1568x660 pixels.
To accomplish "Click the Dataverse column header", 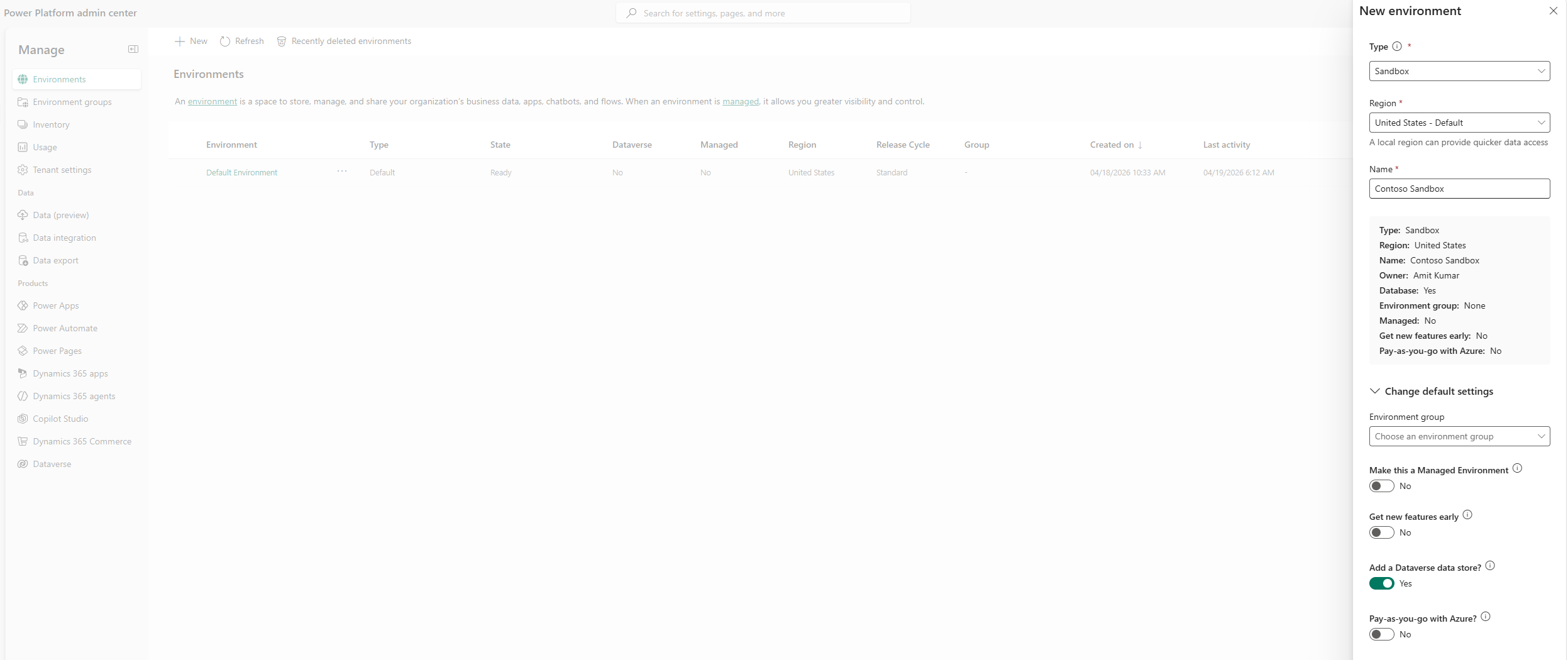I will click(632, 145).
